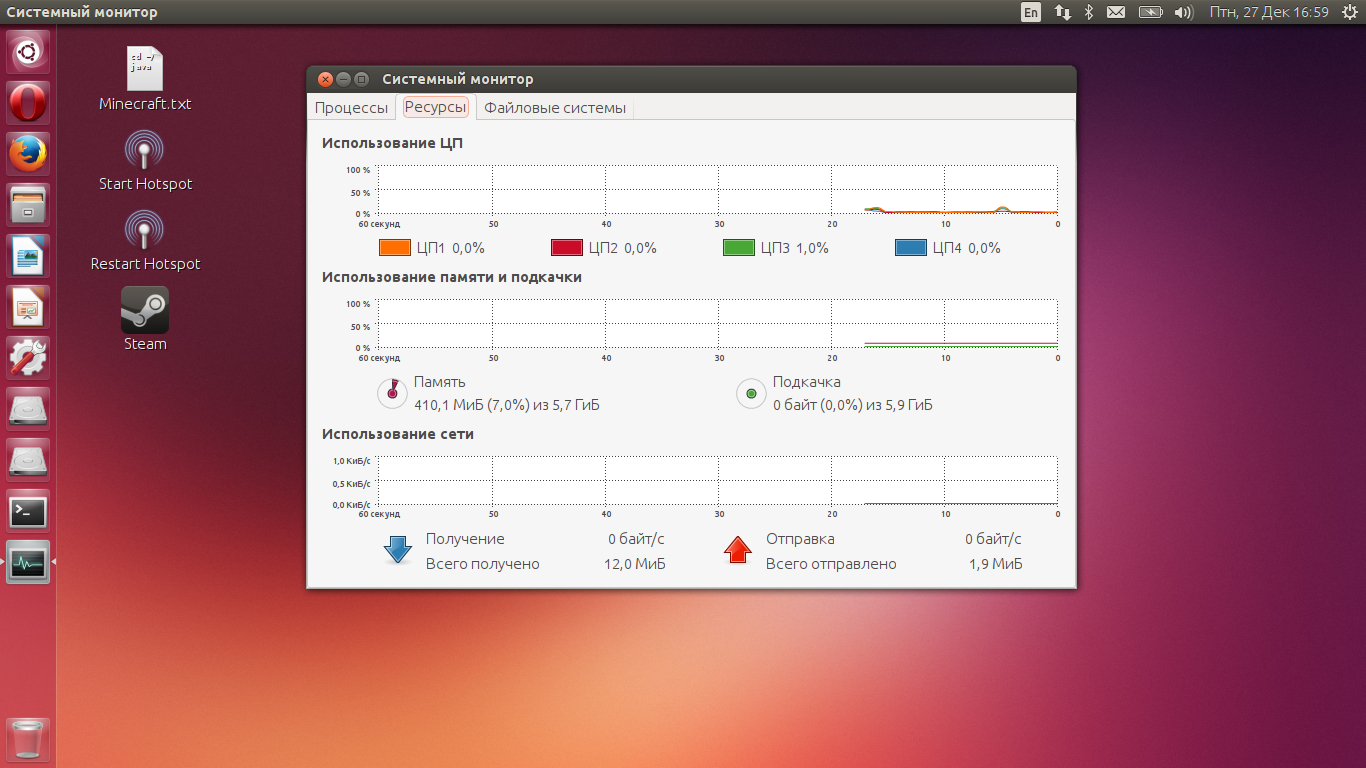
Task: Click the orange ЦП1 color swatch
Action: [x=395, y=248]
